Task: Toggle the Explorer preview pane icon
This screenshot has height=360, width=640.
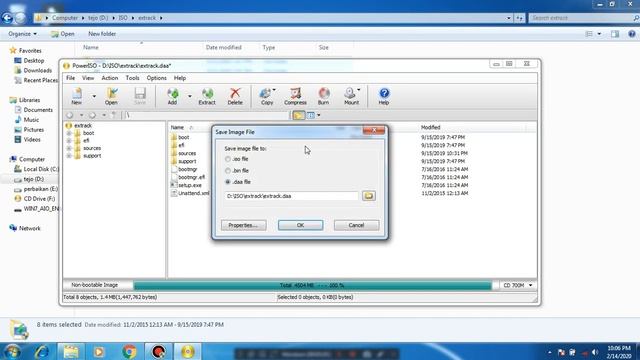Action: (615, 34)
